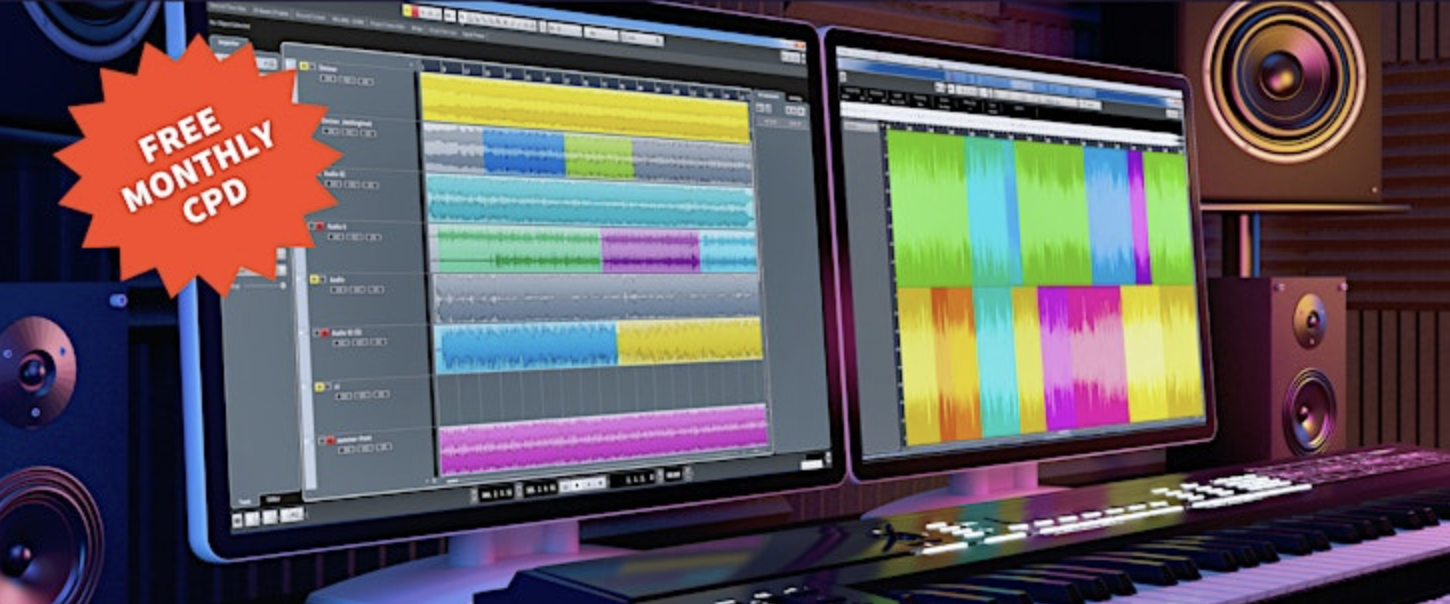
Task: Select the teal clip on the third track
Action: tap(590, 200)
